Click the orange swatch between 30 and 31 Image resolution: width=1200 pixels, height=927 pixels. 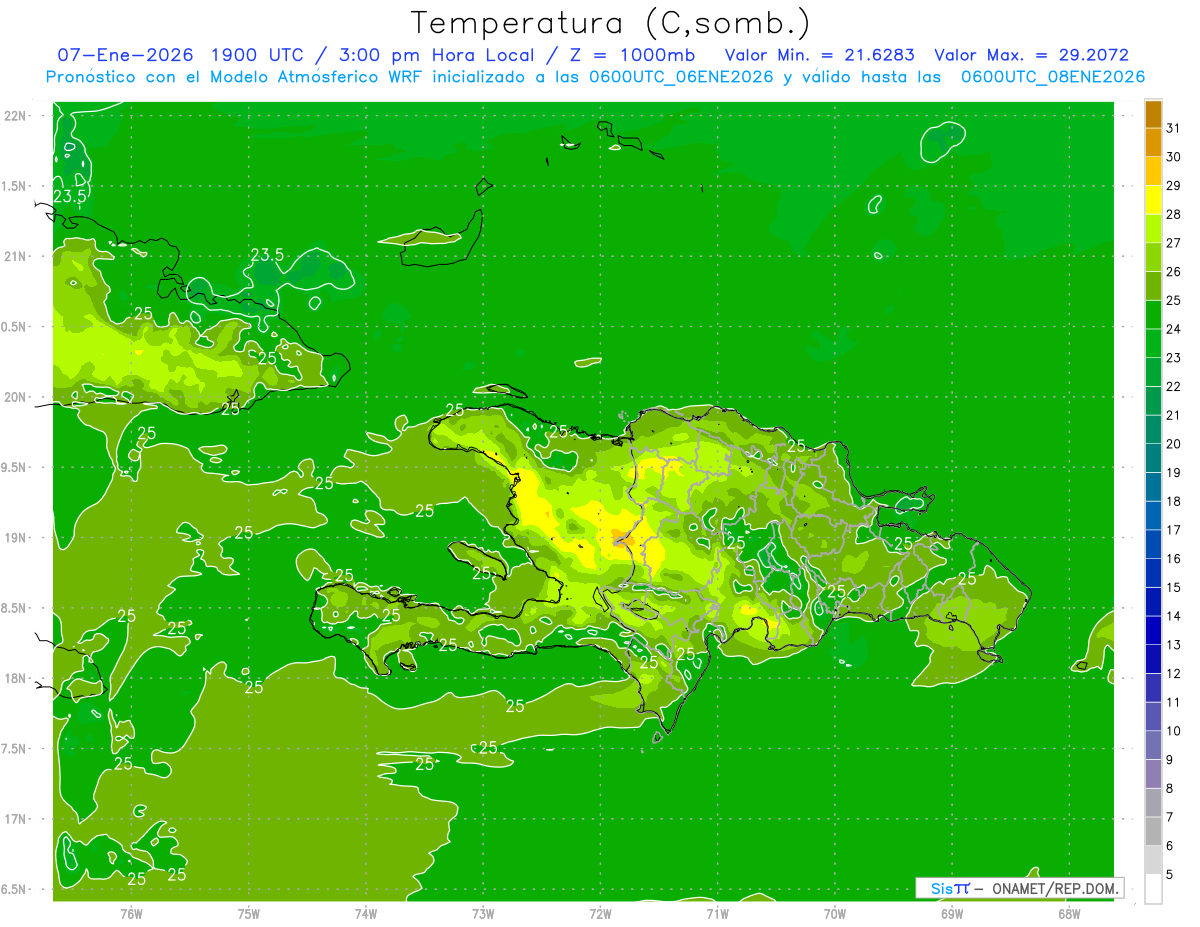point(1153,143)
